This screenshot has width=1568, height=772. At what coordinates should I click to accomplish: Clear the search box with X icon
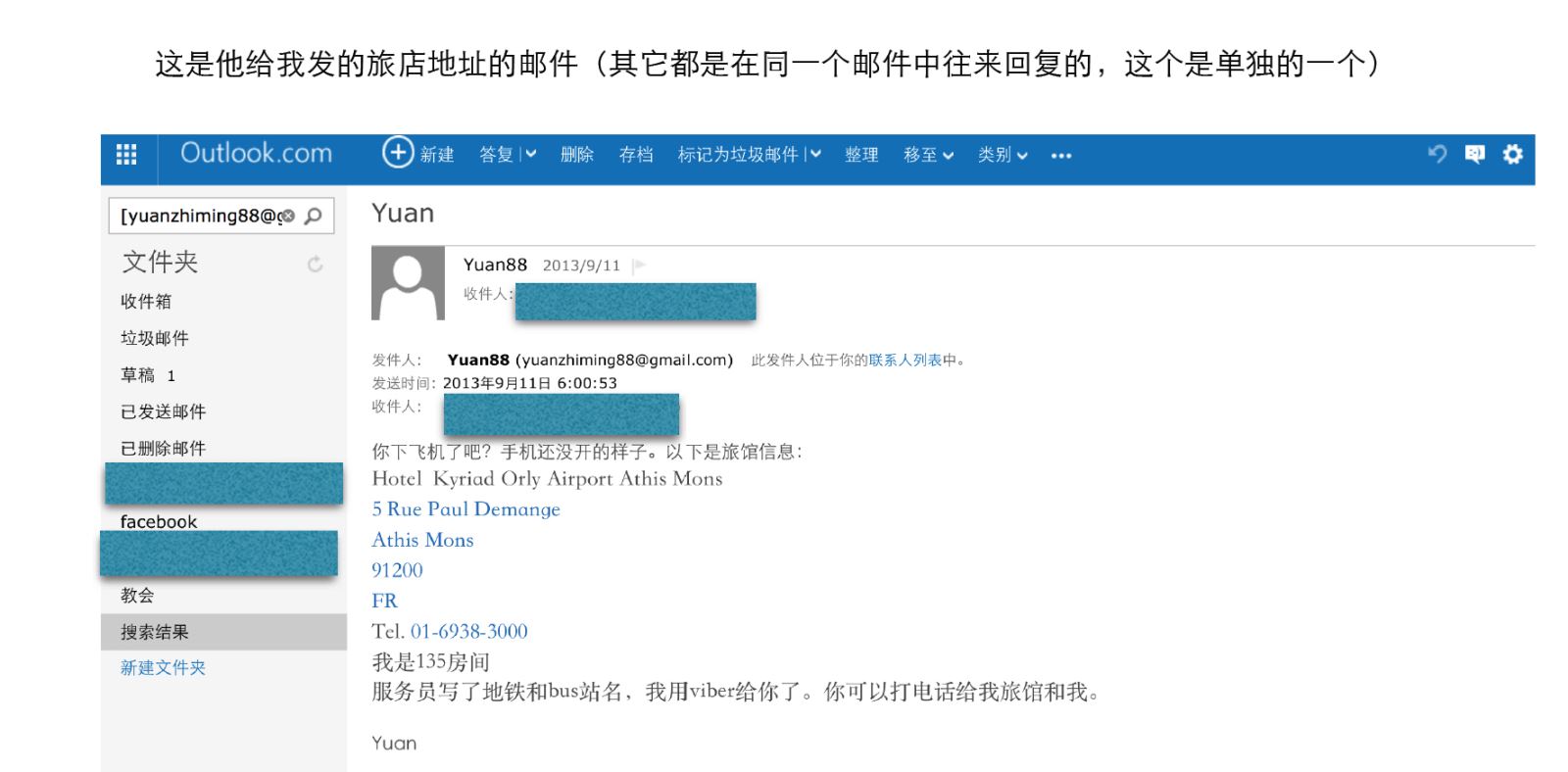[288, 216]
